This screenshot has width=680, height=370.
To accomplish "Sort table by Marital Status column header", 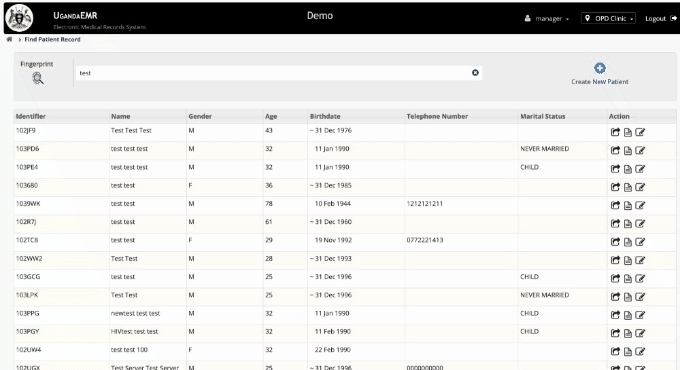I will [543, 116].
